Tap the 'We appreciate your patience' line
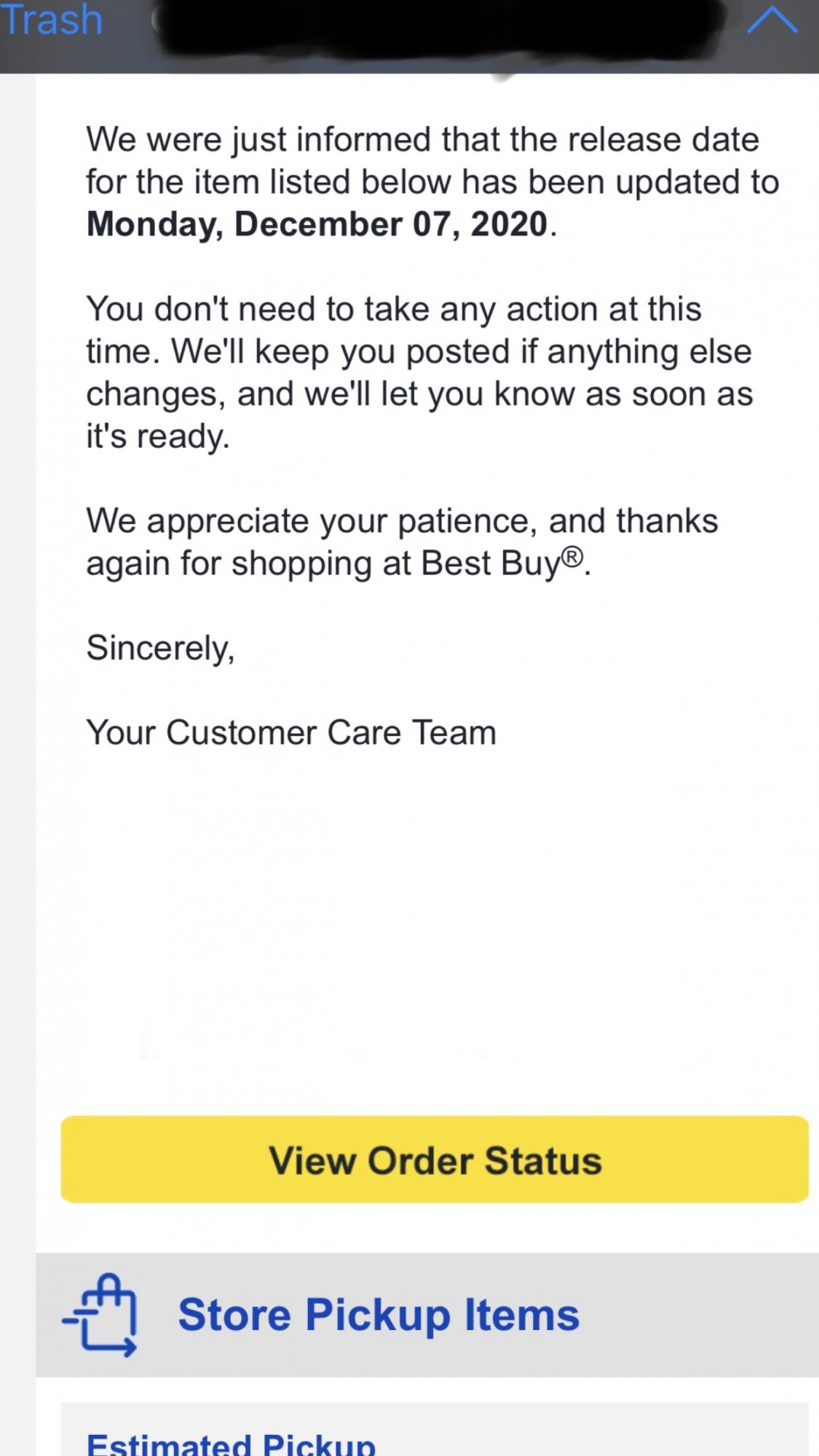This screenshot has height=1456, width=819. point(402,542)
